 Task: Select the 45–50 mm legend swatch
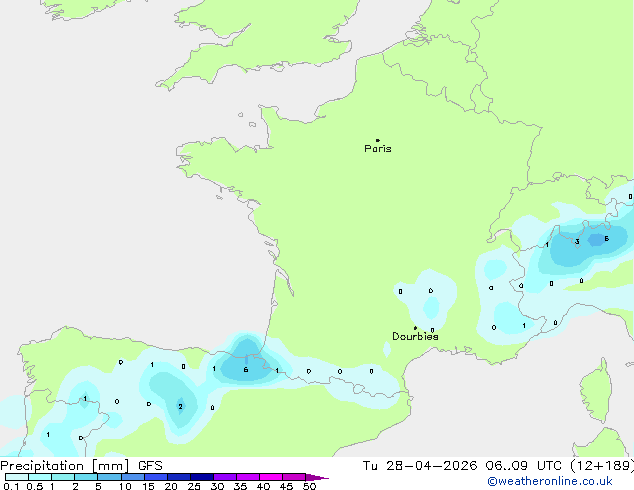point(294,477)
